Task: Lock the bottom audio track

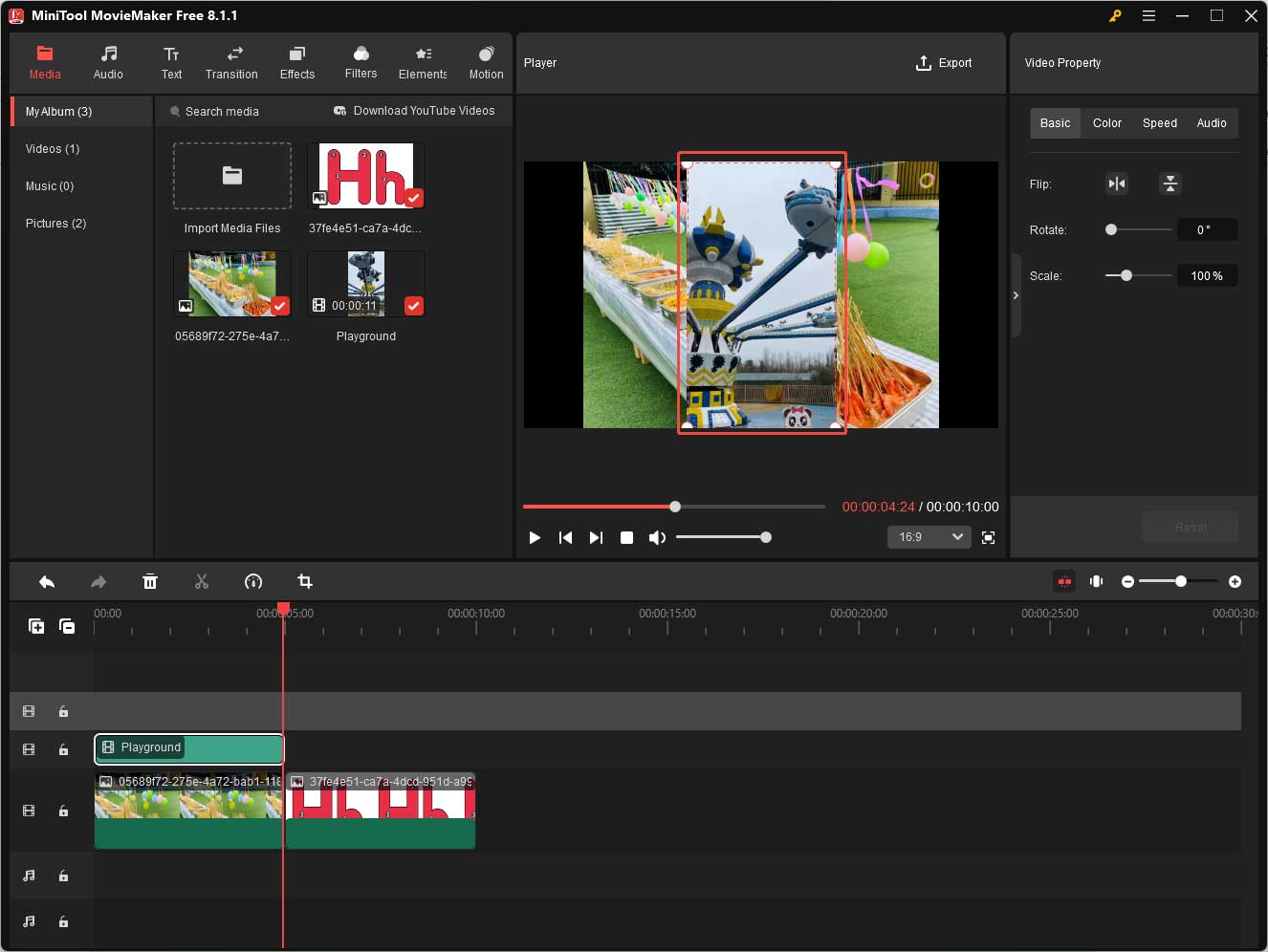Action: [63, 921]
